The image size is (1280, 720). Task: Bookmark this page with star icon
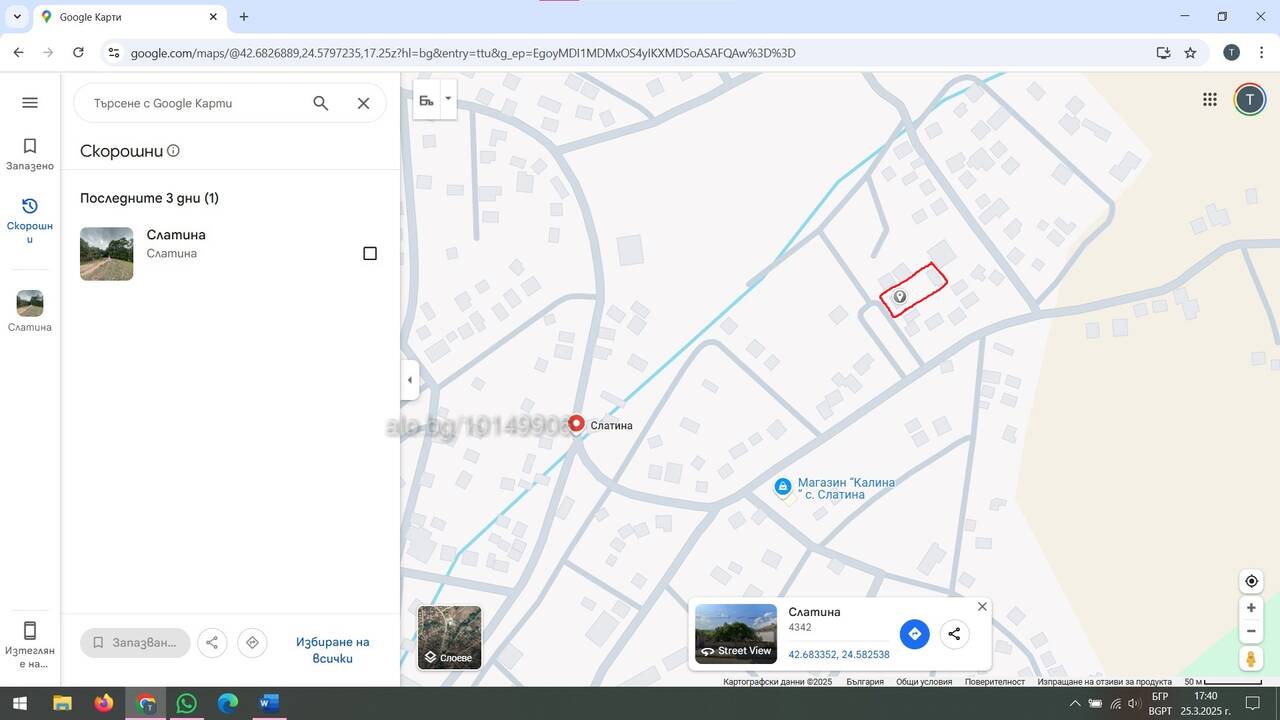[x=1190, y=53]
